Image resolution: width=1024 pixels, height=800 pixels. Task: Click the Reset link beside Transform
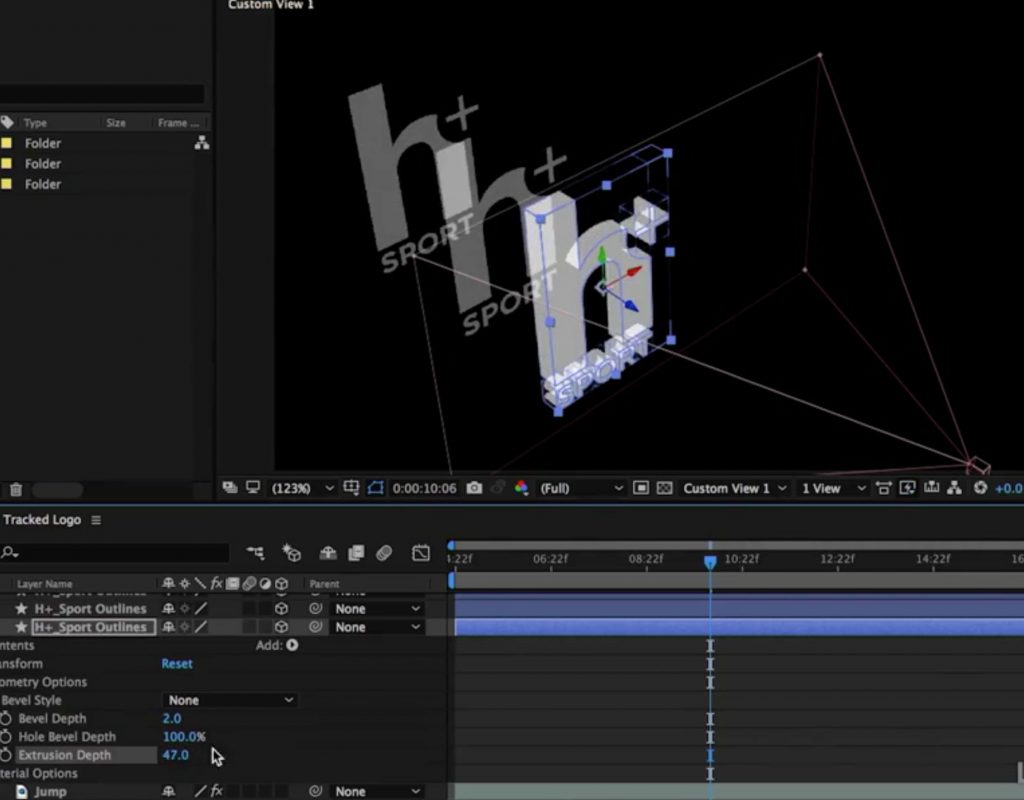coord(177,664)
